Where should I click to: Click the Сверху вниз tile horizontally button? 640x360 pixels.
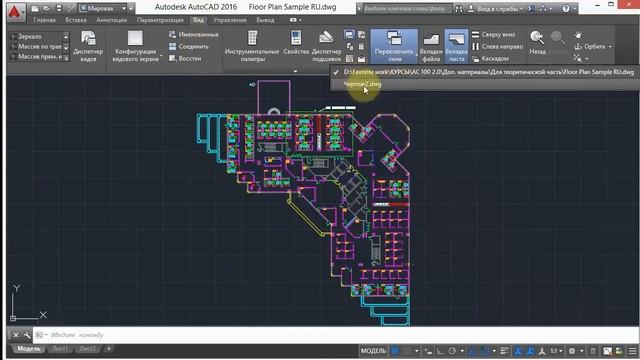pyautogui.click(x=493, y=35)
